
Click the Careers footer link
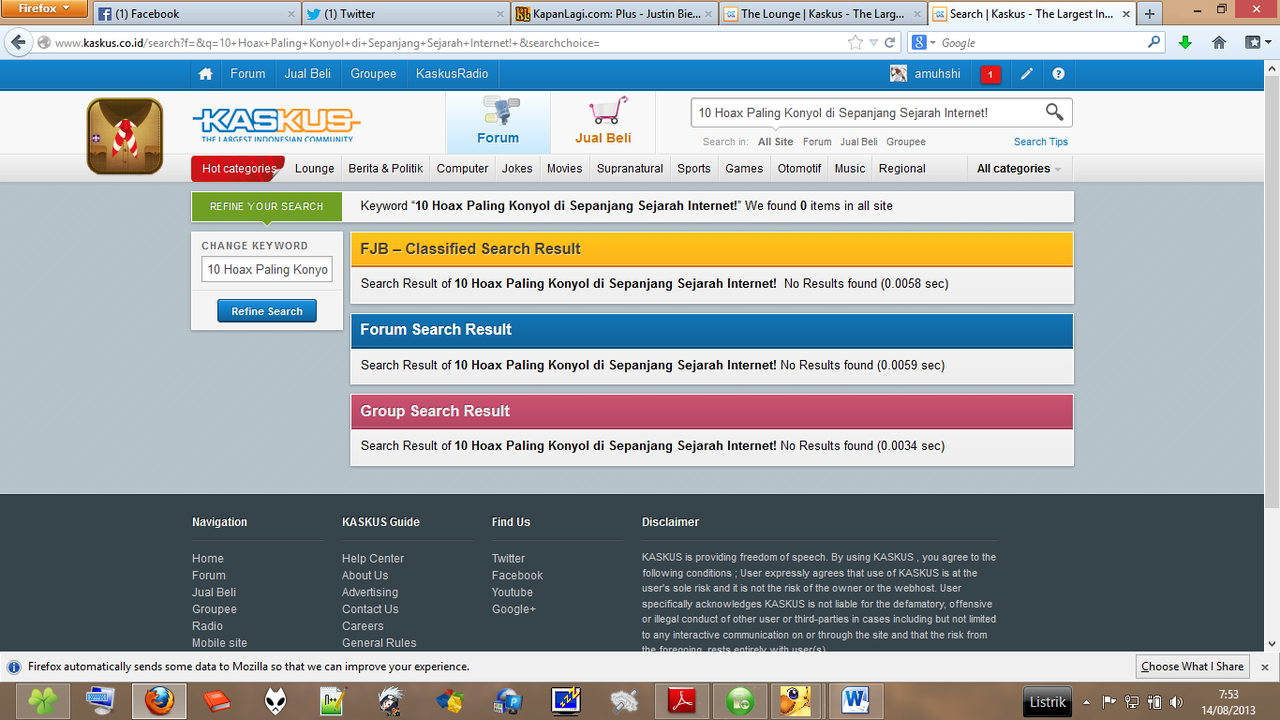363,626
